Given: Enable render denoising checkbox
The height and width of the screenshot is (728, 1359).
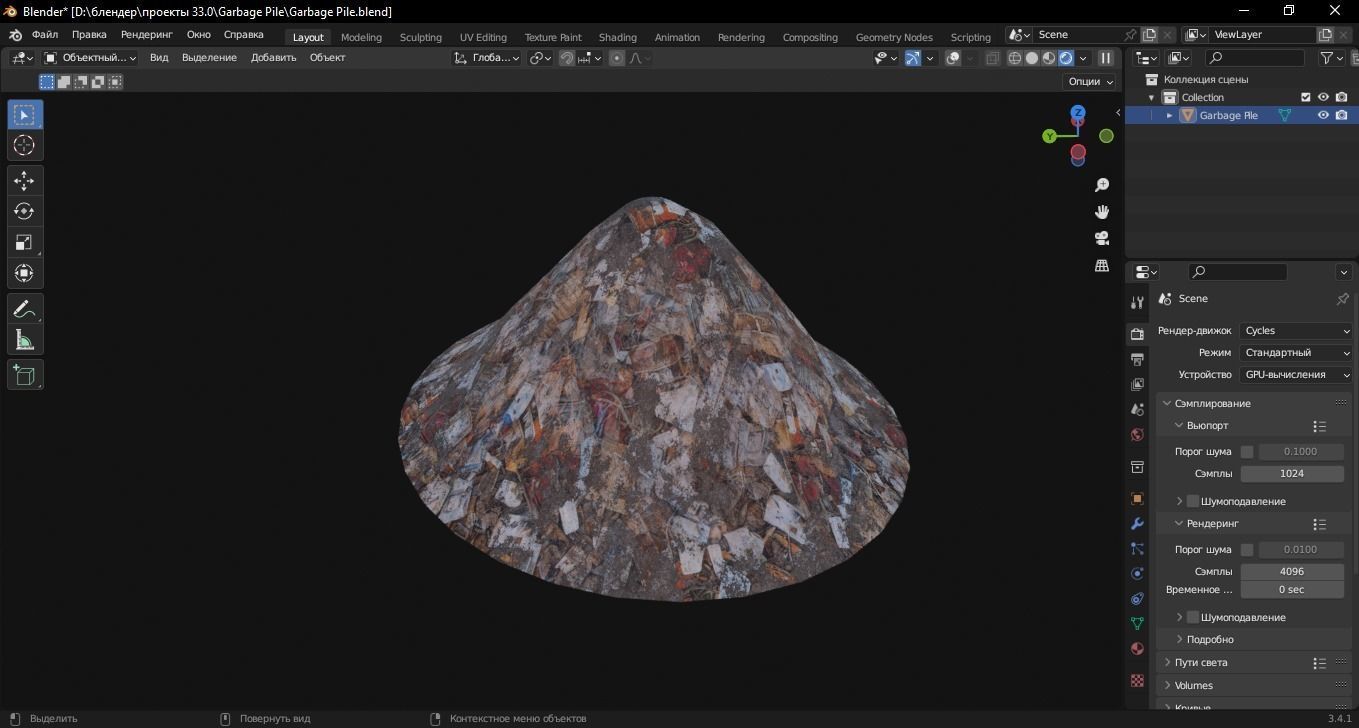Looking at the screenshot, I should [1193, 617].
